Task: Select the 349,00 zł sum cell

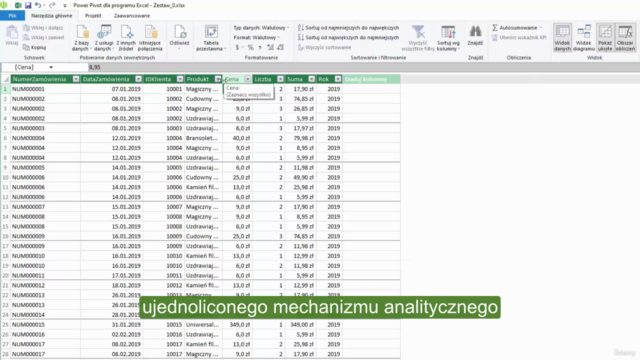Action: 300,324
